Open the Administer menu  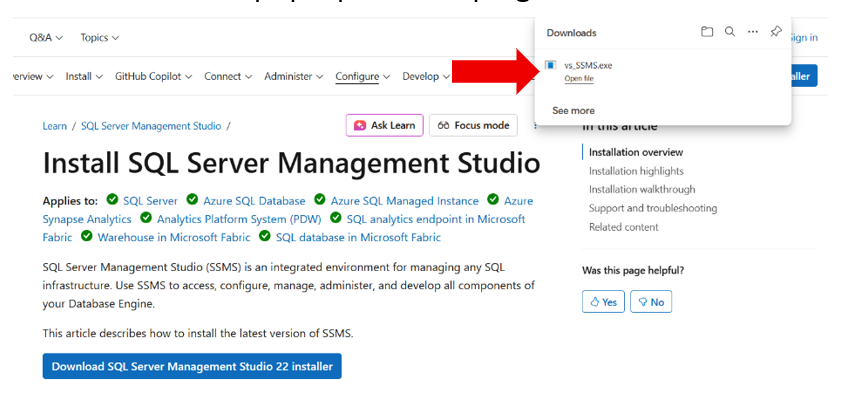[x=294, y=77]
